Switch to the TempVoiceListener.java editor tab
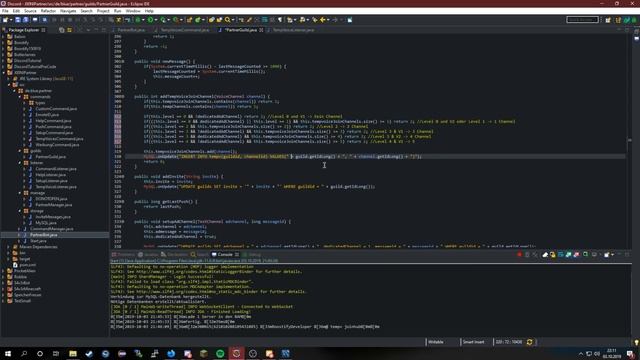Screen dimensions: 640x360 coord(293,30)
